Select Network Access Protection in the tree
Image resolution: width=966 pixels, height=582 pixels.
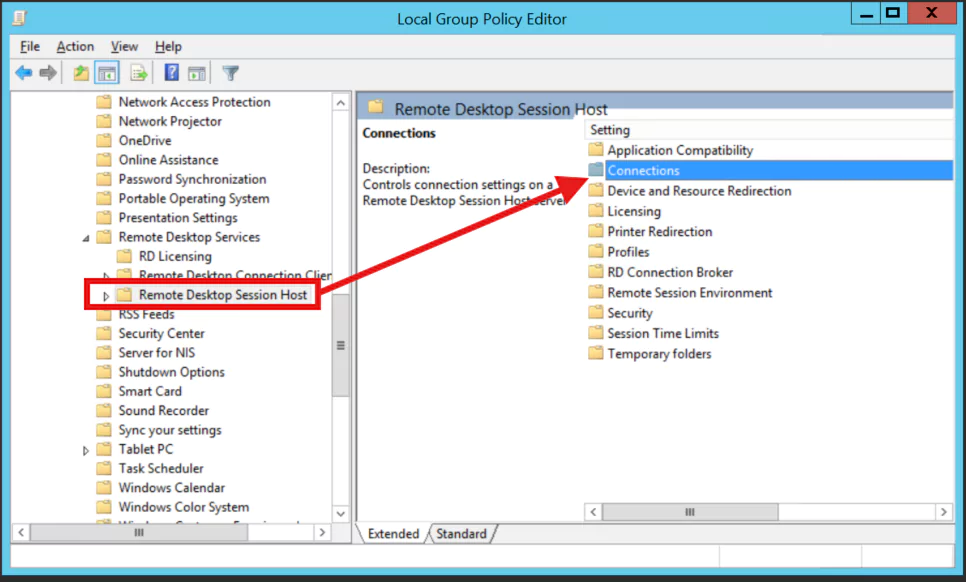coord(194,102)
